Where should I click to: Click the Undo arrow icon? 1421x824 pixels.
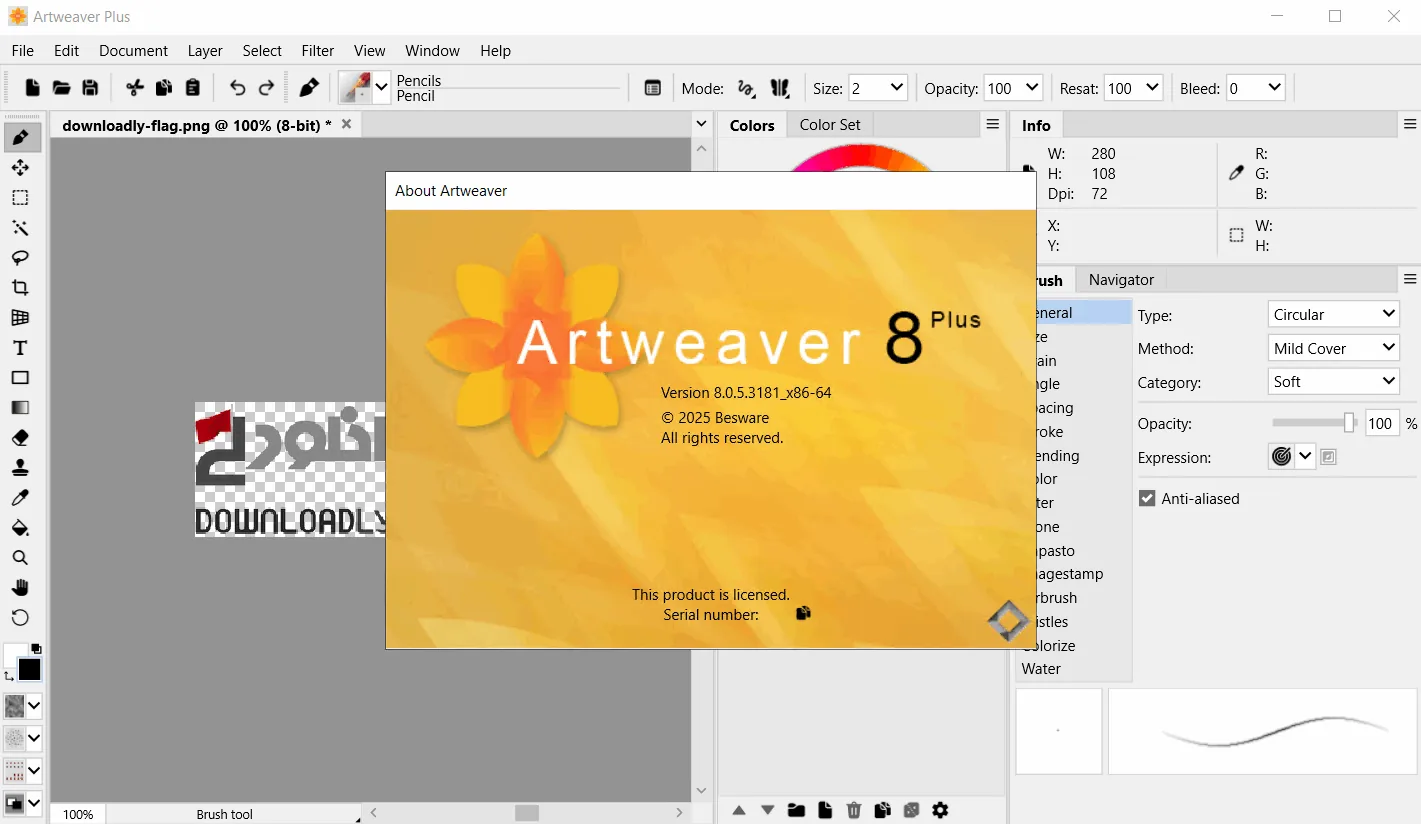point(237,88)
